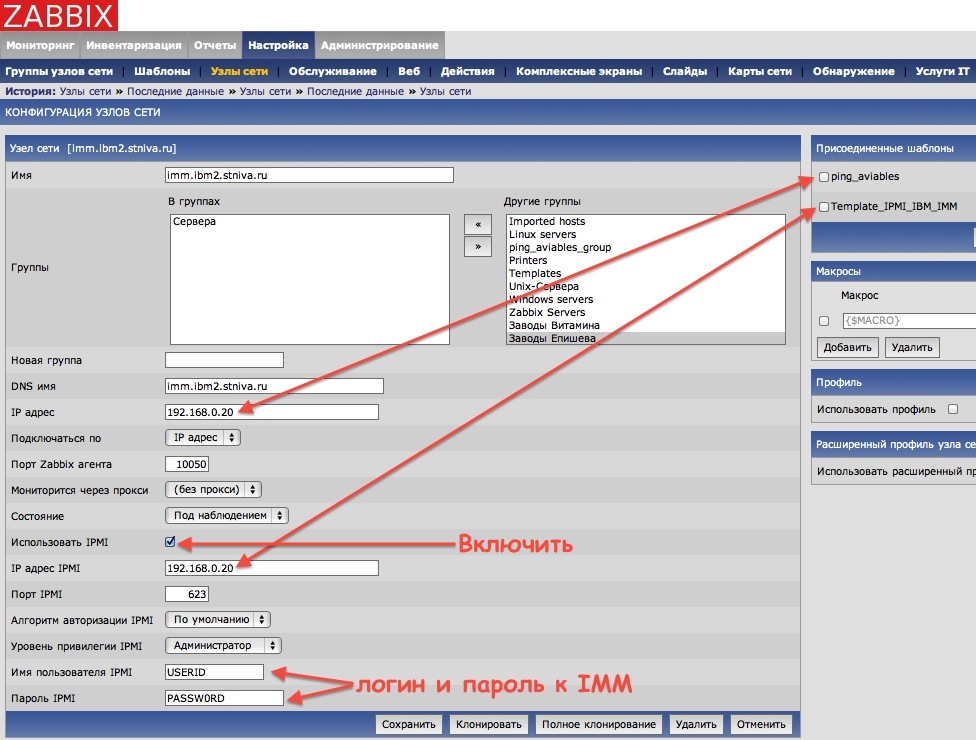This screenshot has width=976, height=740.
Task: Uncheck the Использовать IPMI checkbox
Action: (x=171, y=542)
